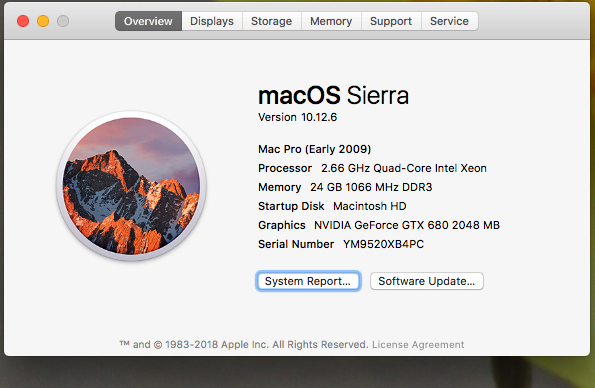Minimize the window with yellow button
595x388 pixels.
(x=43, y=21)
